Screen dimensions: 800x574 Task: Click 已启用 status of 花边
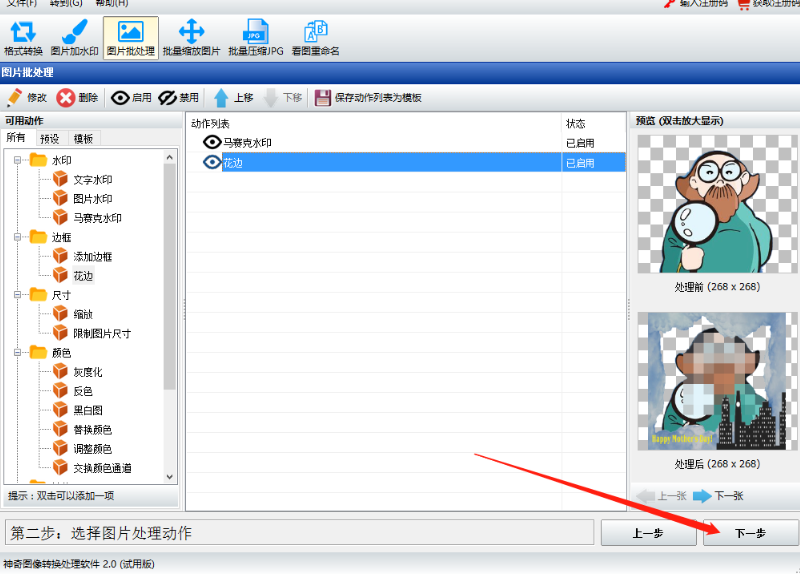[580, 163]
